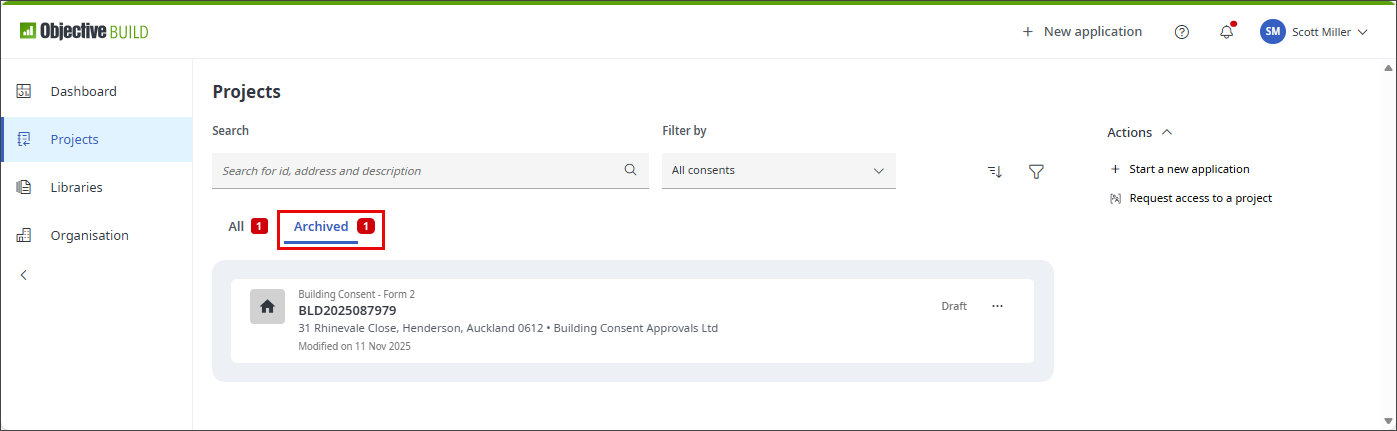The width and height of the screenshot is (1397, 431).
Task: Click the search magnifier icon
Action: [630, 170]
